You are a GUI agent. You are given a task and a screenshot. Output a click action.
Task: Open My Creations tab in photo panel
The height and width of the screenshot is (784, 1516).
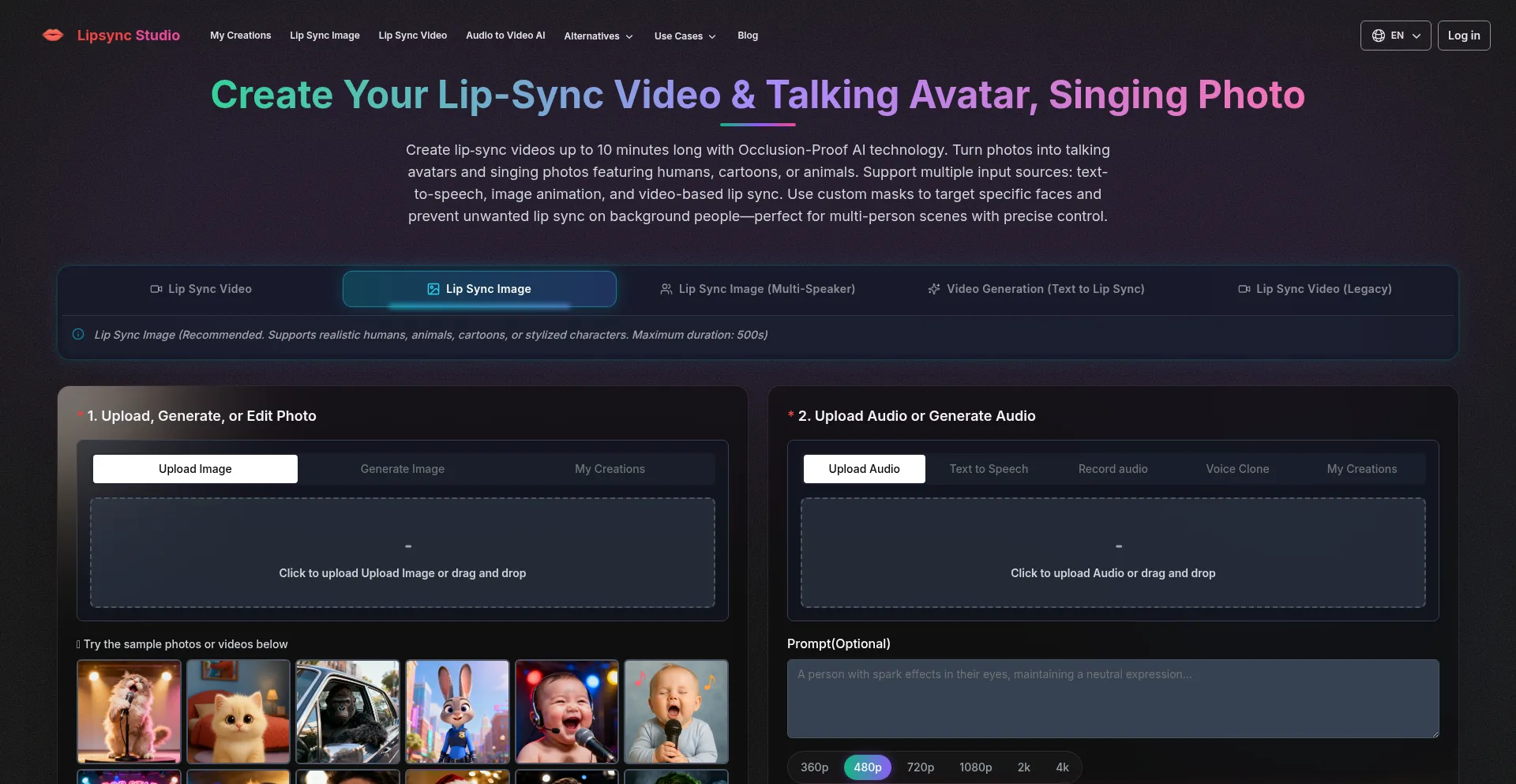click(x=610, y=469)
